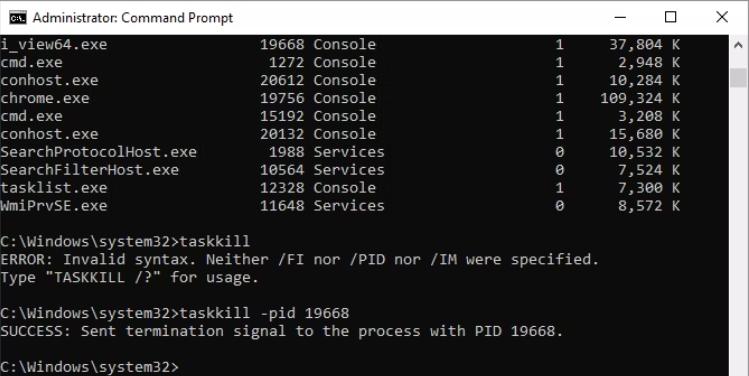Click the Administrator: Command Prompt title text
This screenshot has width=749, height=376.
click(x=133, y=18)
